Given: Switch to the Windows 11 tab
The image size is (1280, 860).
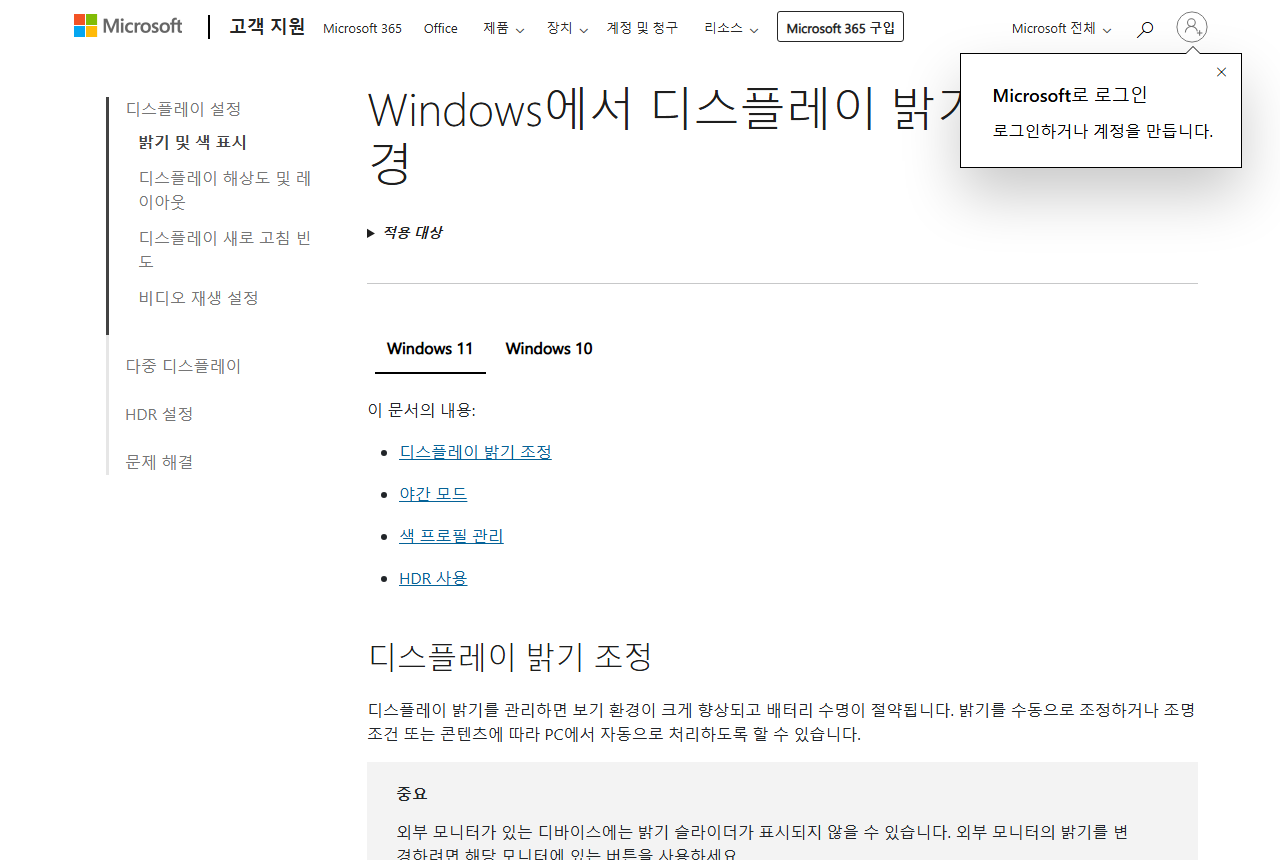Looking at the screenshot, I should (430, 349).
